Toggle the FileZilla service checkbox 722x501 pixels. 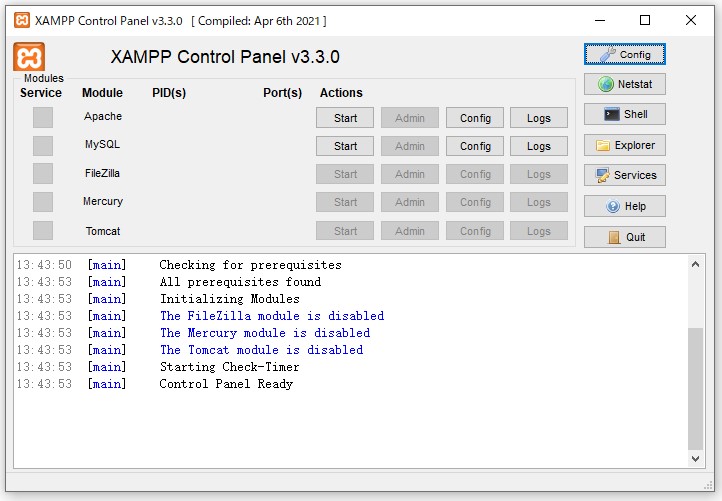(x=43, y=174)
